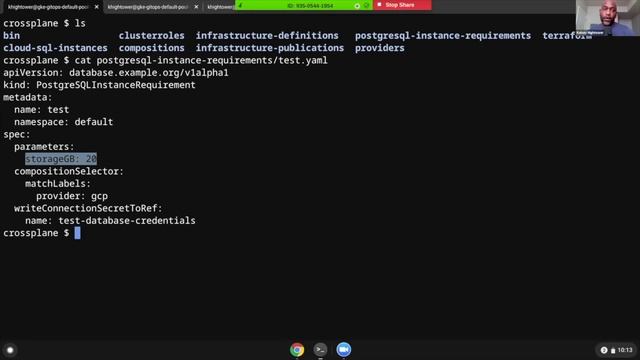The image size is (640, 360).
Task: Switch to second terminal tab
Action: 148,7
